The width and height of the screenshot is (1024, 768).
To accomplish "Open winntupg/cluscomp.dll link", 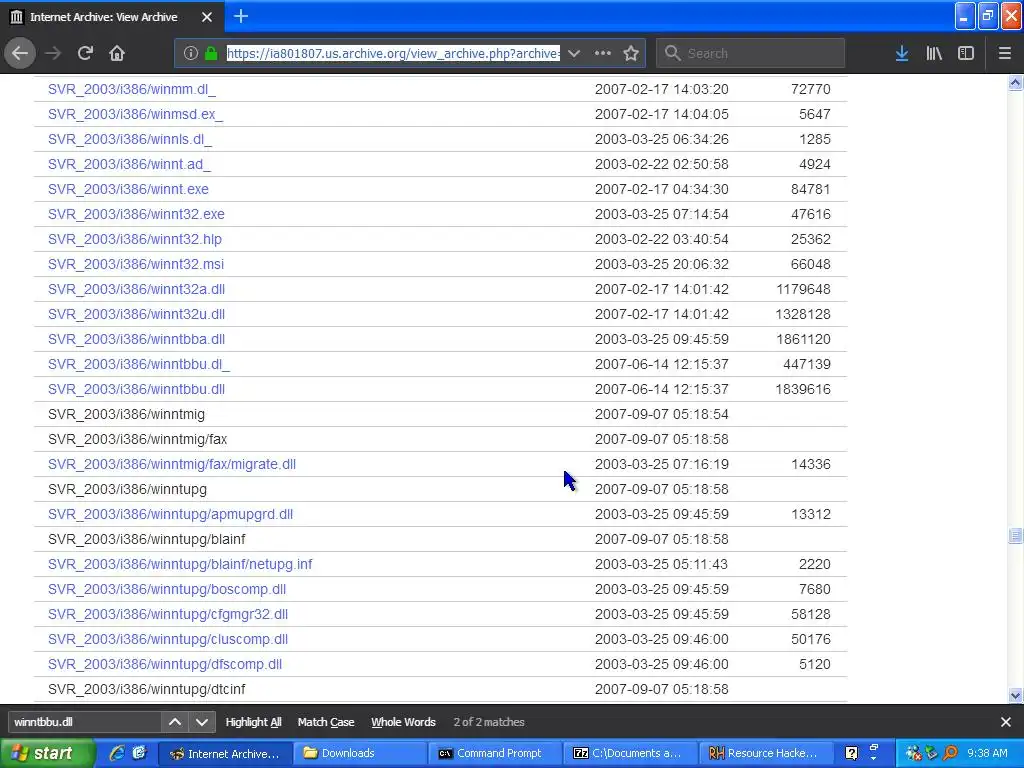I will click(168, 639).
